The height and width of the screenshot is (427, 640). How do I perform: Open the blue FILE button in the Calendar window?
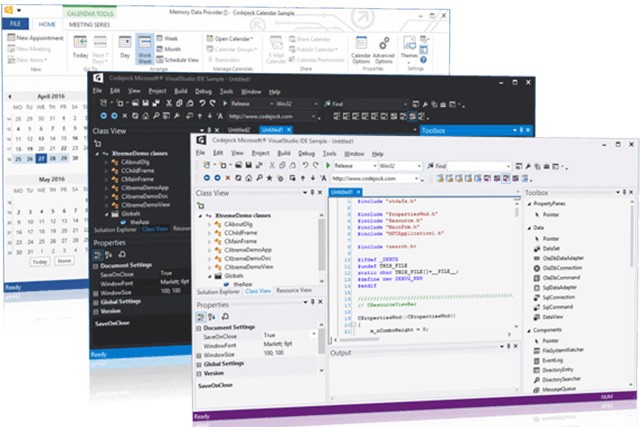16,24
